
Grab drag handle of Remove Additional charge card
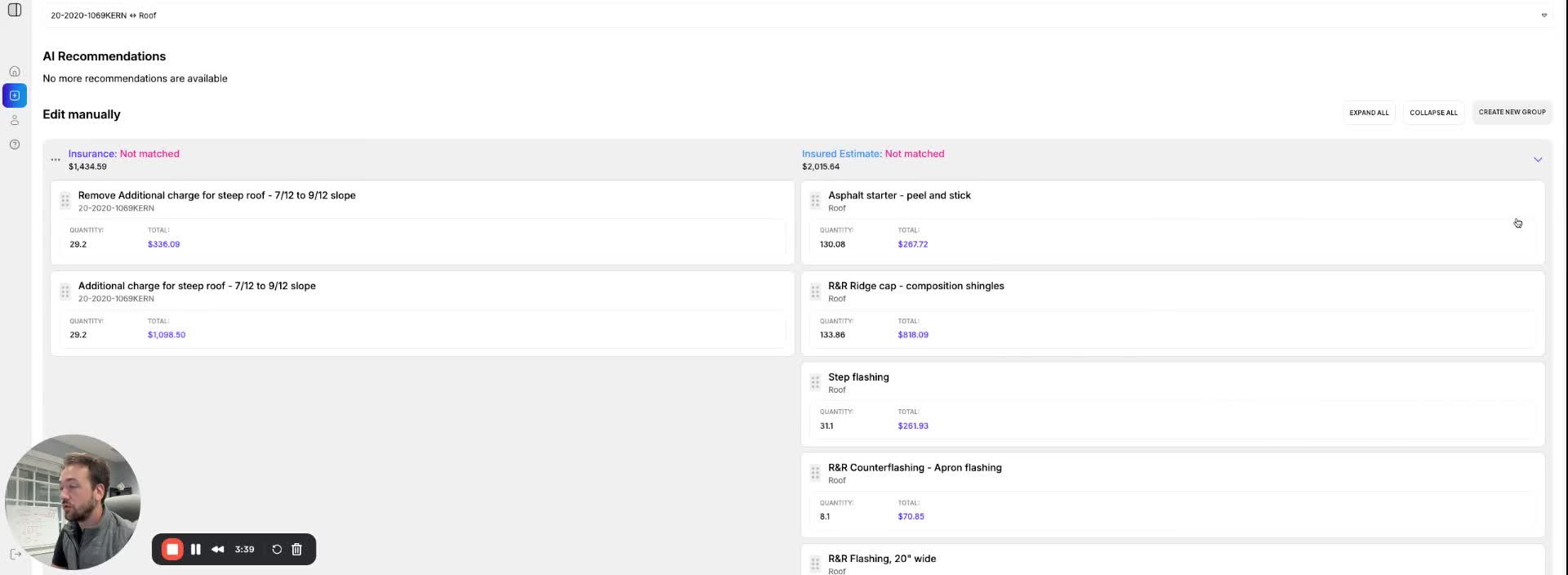[x=65, y=201]
